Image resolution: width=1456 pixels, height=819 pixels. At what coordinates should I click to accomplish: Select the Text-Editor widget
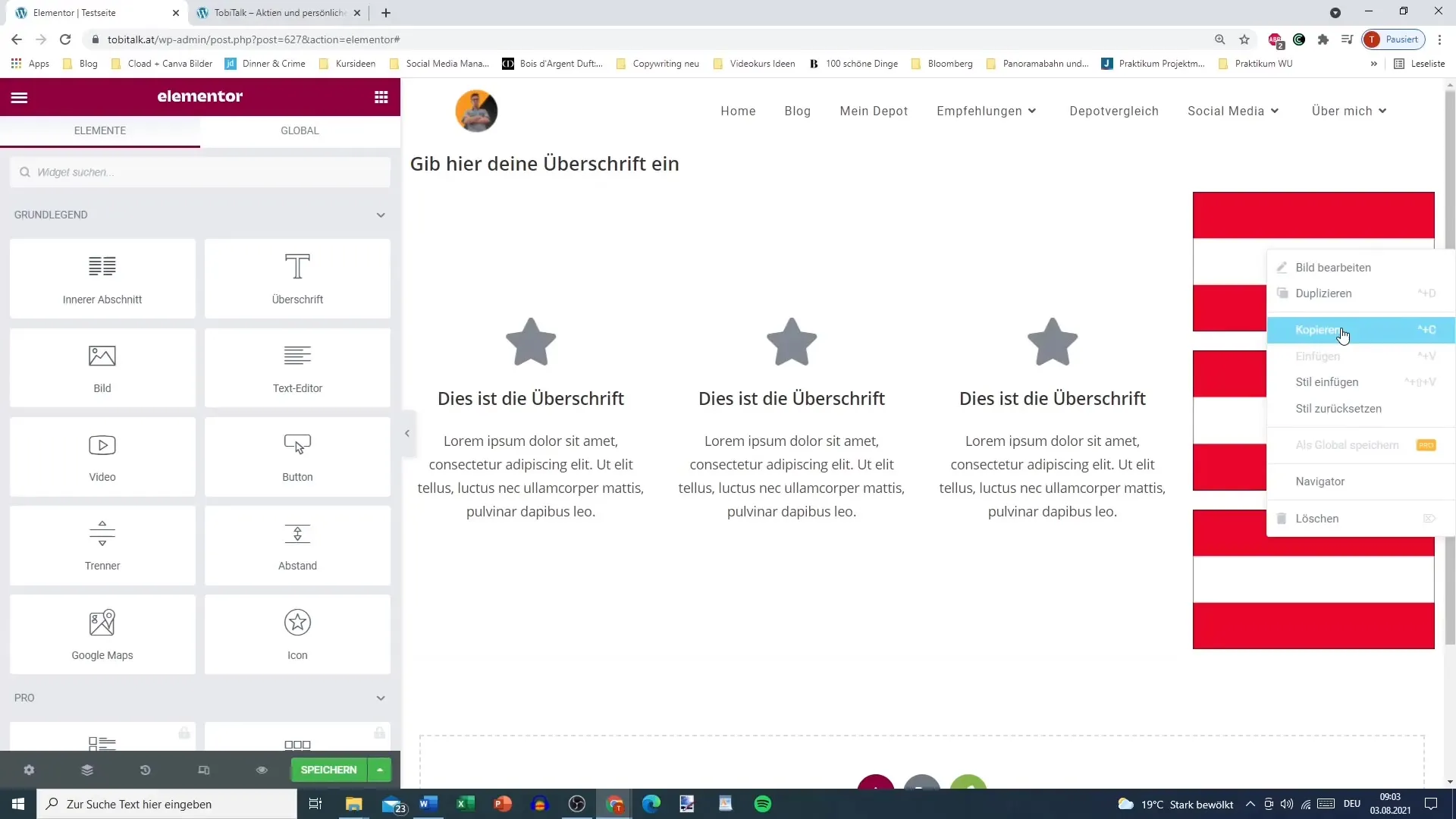click(x=297, y=368)
